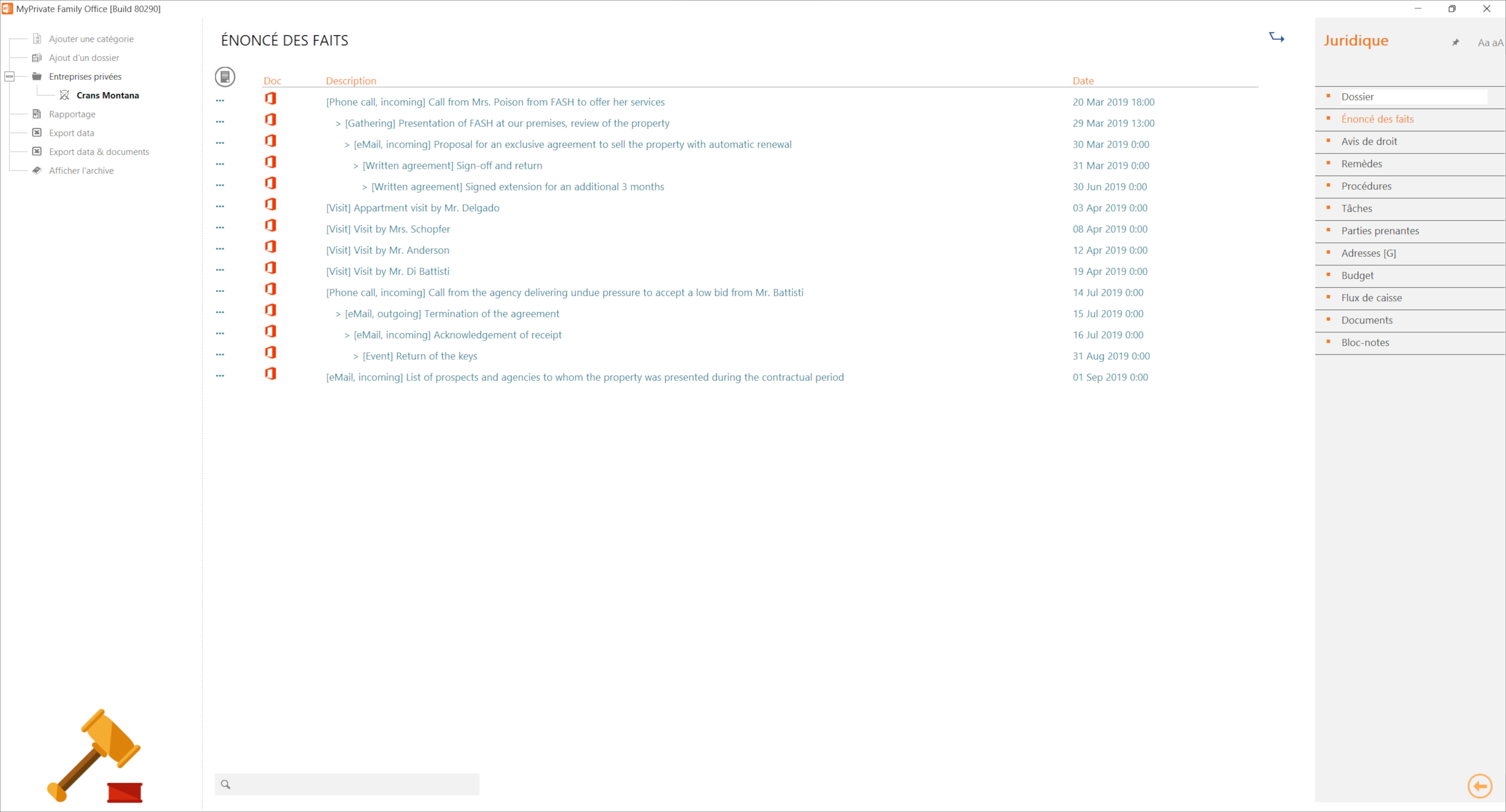Viewport: 1506px width, 812px height.
Task: Open three-dots menu for Termination of the agreement
Action: point(220,312)
